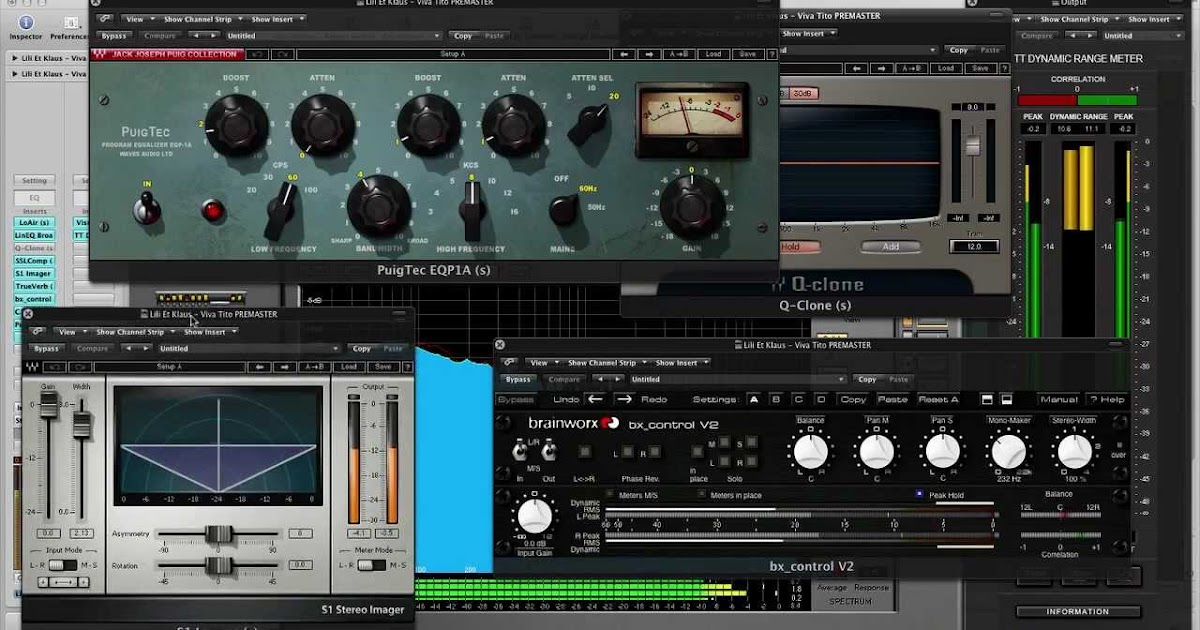Viewport: 1200px width, 630px height.
Task: Expand first Lili Et Klaus track disclosure triangle
Action: [x=15, y=58]
